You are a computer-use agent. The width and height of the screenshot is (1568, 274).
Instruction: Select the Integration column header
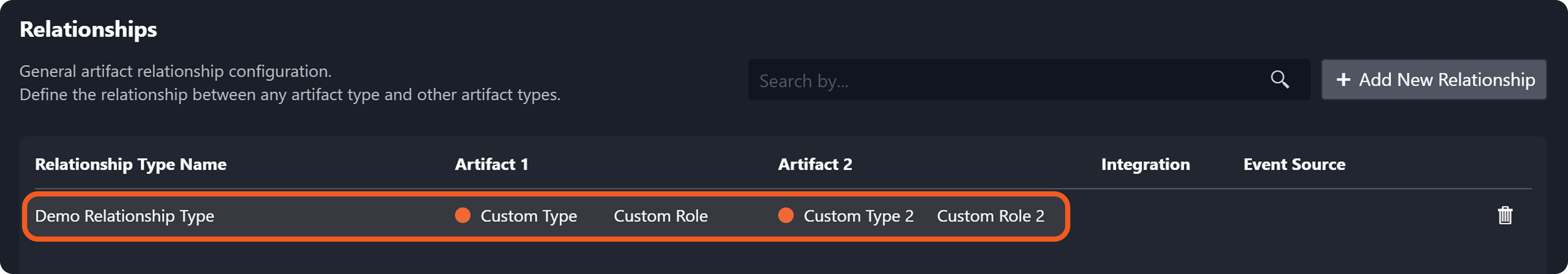point(1145,164)
